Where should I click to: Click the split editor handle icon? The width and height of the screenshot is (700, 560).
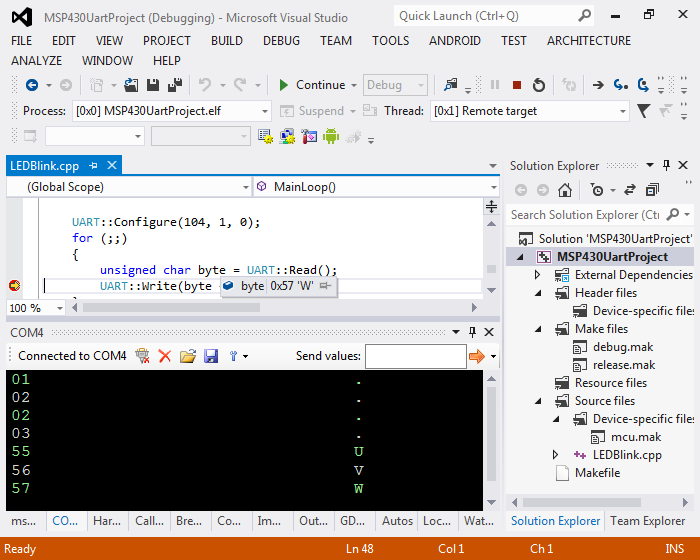[x=491, y=206]
